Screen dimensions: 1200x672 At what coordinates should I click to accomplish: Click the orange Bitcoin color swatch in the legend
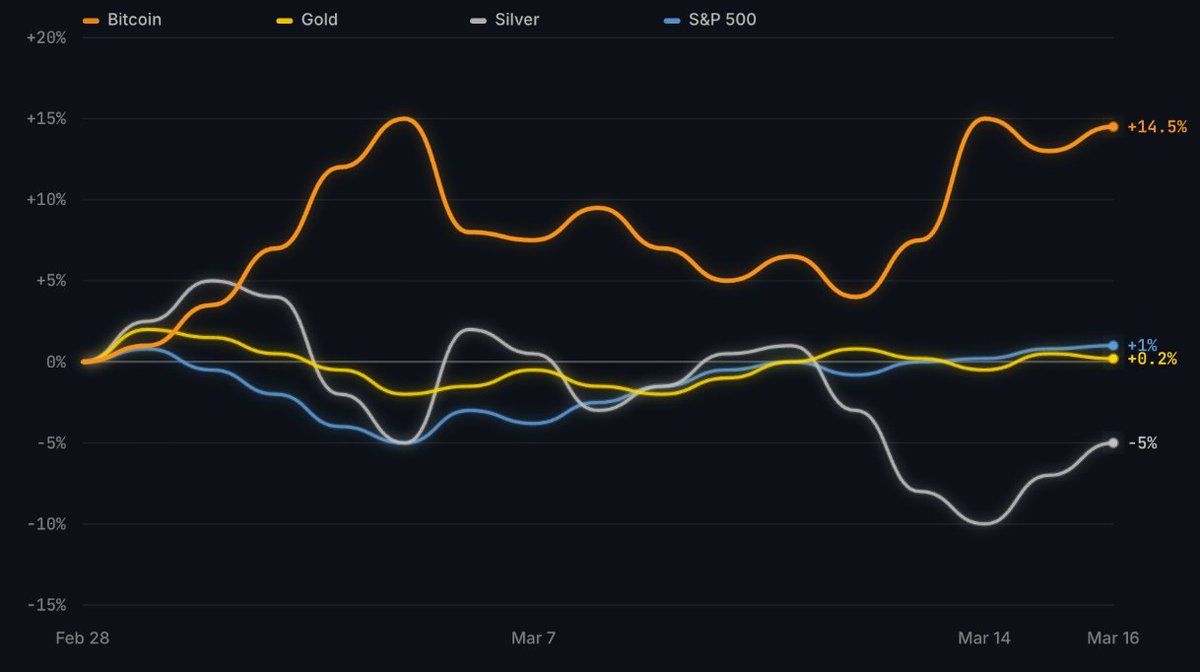(90, 19)
